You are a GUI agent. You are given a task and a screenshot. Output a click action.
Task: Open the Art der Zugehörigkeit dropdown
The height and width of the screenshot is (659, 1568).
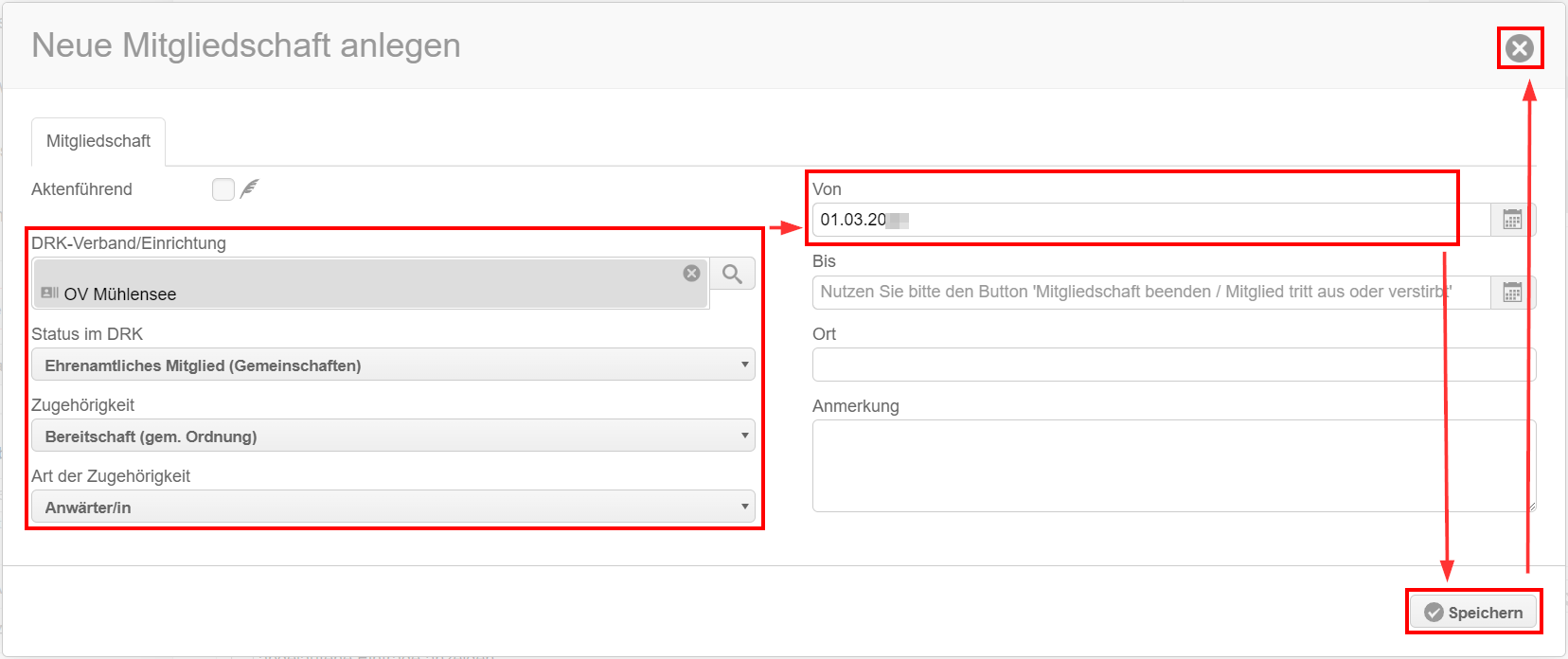coord(393,507)
